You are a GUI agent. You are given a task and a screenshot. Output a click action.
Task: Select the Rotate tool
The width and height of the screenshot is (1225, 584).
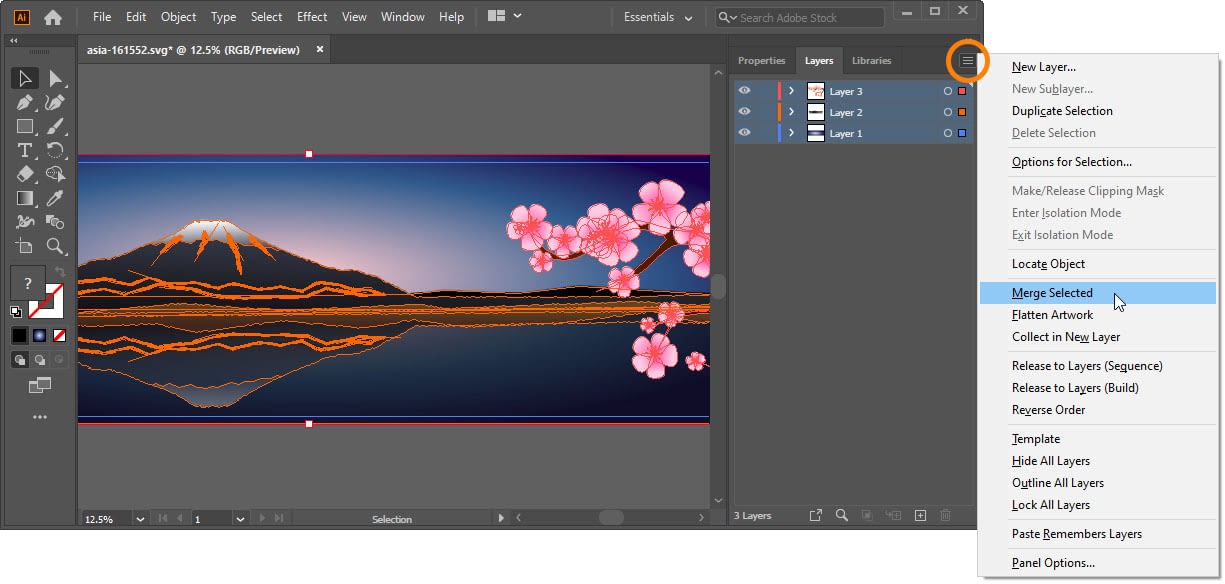(57, 148)
